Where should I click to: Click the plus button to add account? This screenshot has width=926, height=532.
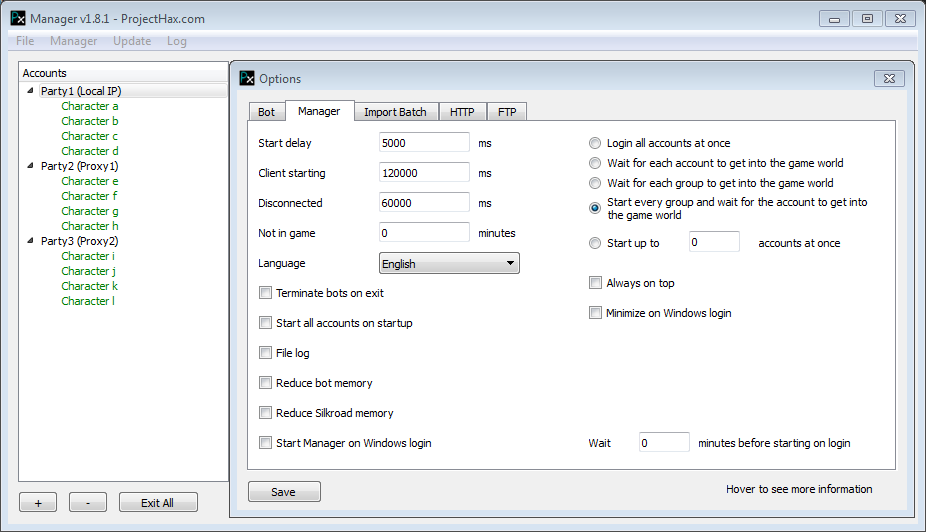point(38,503)
